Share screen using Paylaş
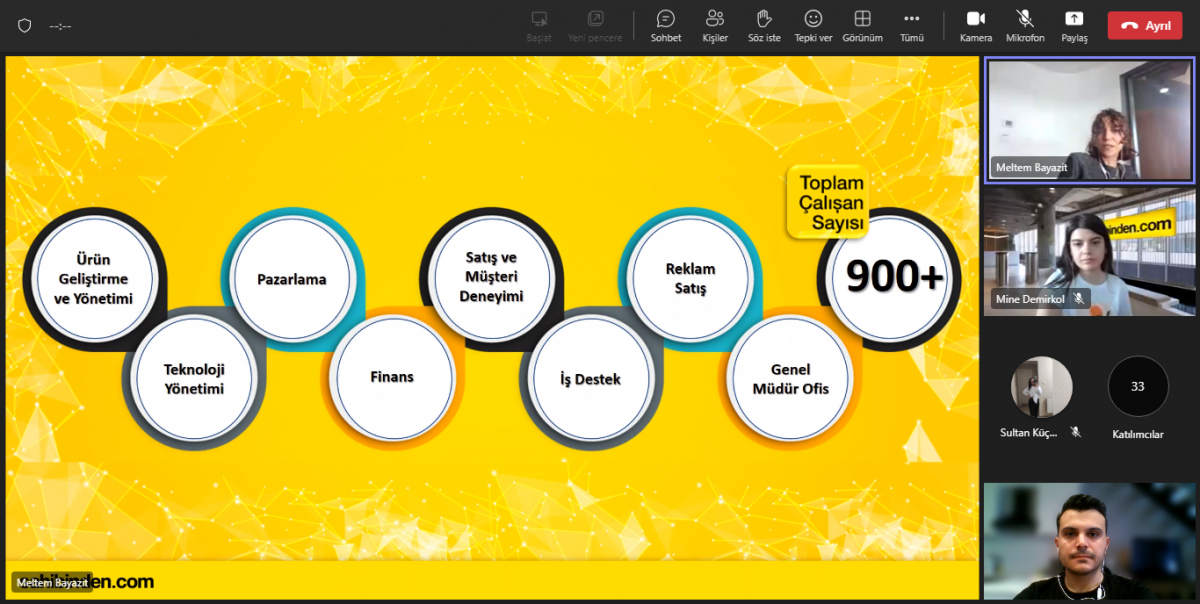 point(1074,26)
